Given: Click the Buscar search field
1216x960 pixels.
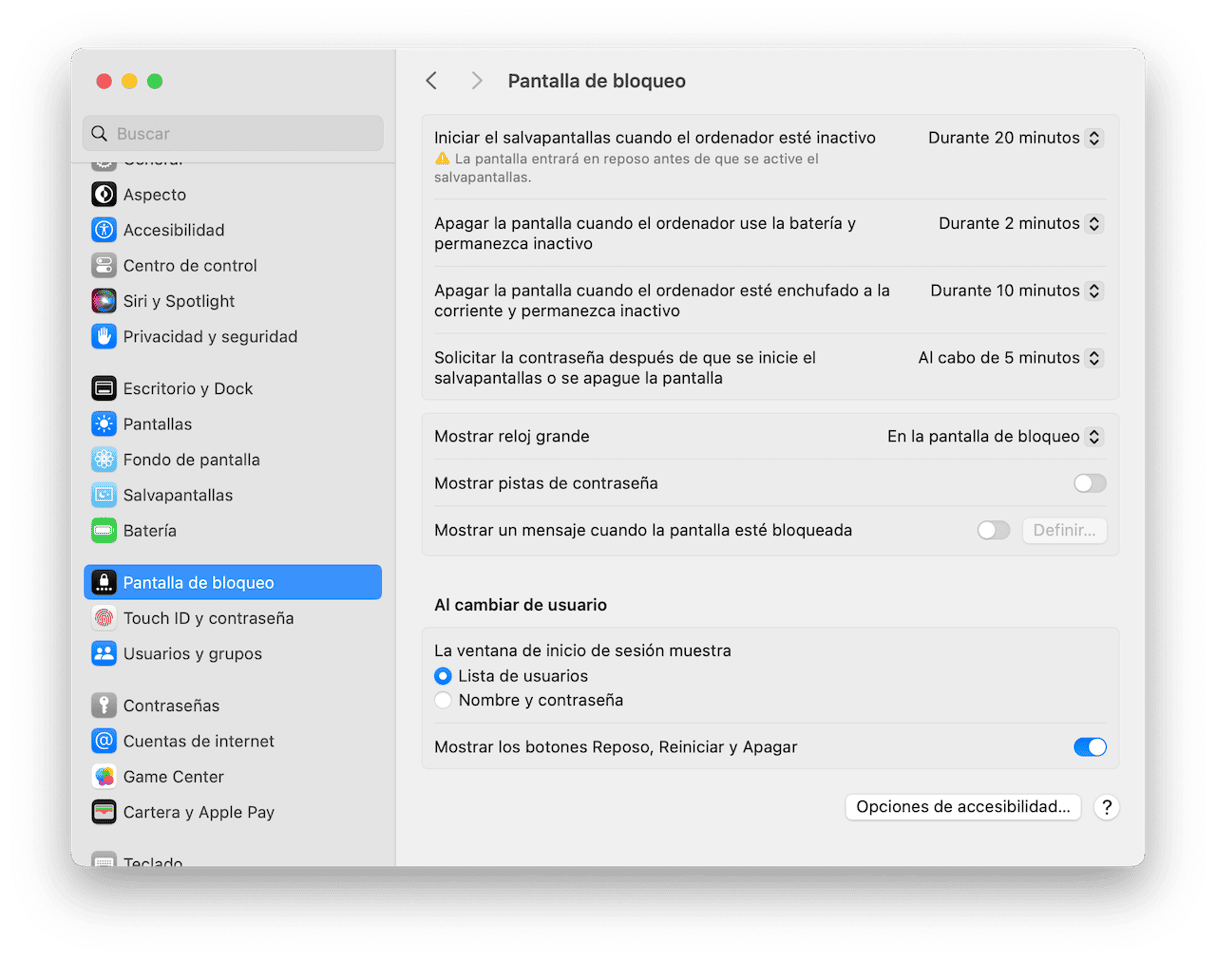Looking at the screenshot, I should (233, 133).
